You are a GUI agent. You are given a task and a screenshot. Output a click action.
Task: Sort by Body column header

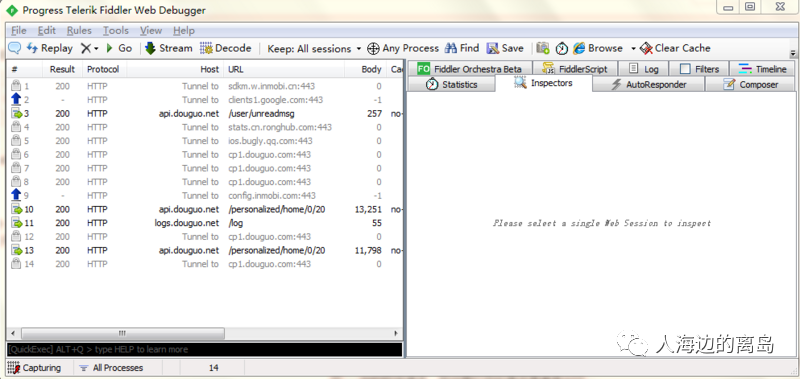pos(366,69)
